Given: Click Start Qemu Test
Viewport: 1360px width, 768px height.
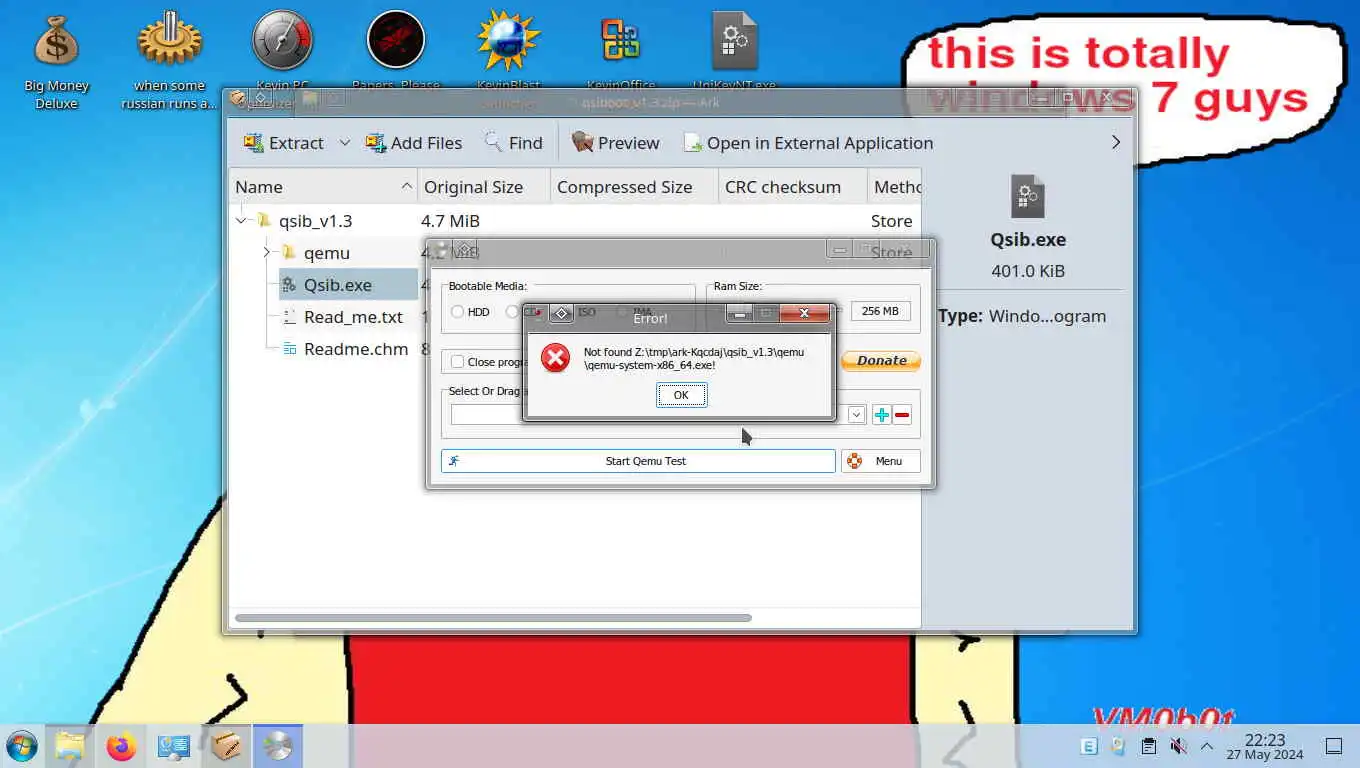Looking at the screenshot, I should pos(638,461).
